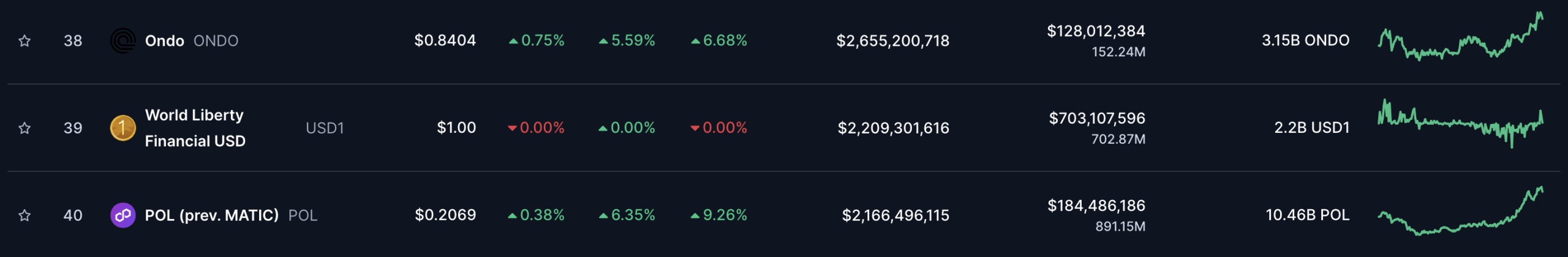
Task: View the USD1 7-day sparkline chart
Action: click(x=1460, y=124)
